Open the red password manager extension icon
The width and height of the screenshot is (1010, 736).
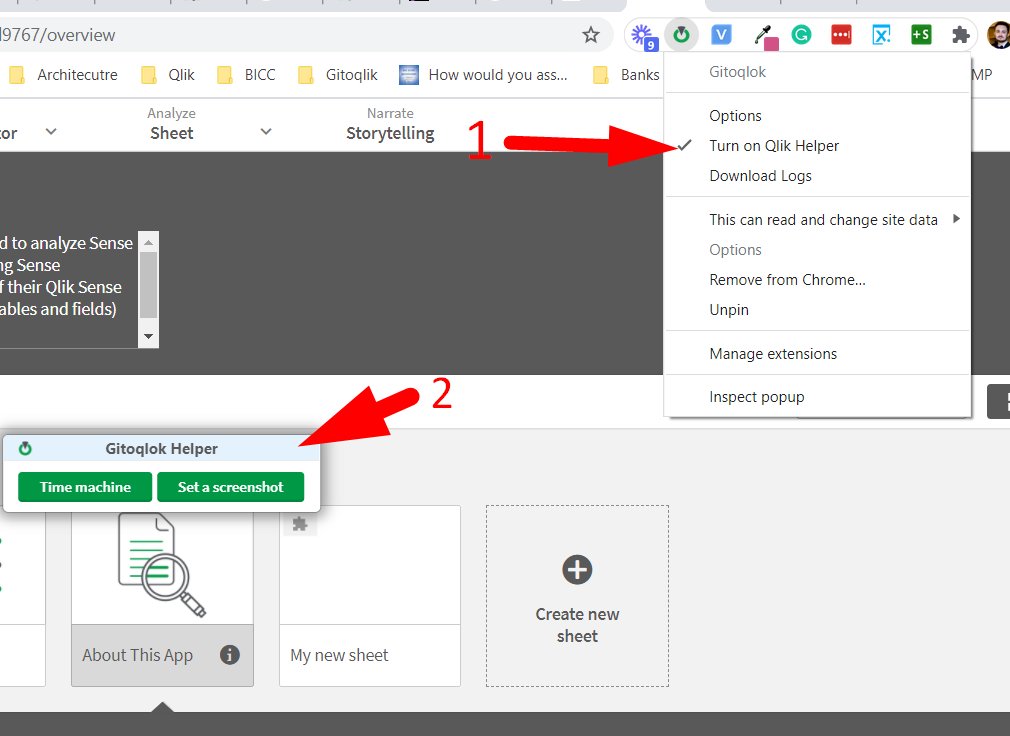(841, 35)
